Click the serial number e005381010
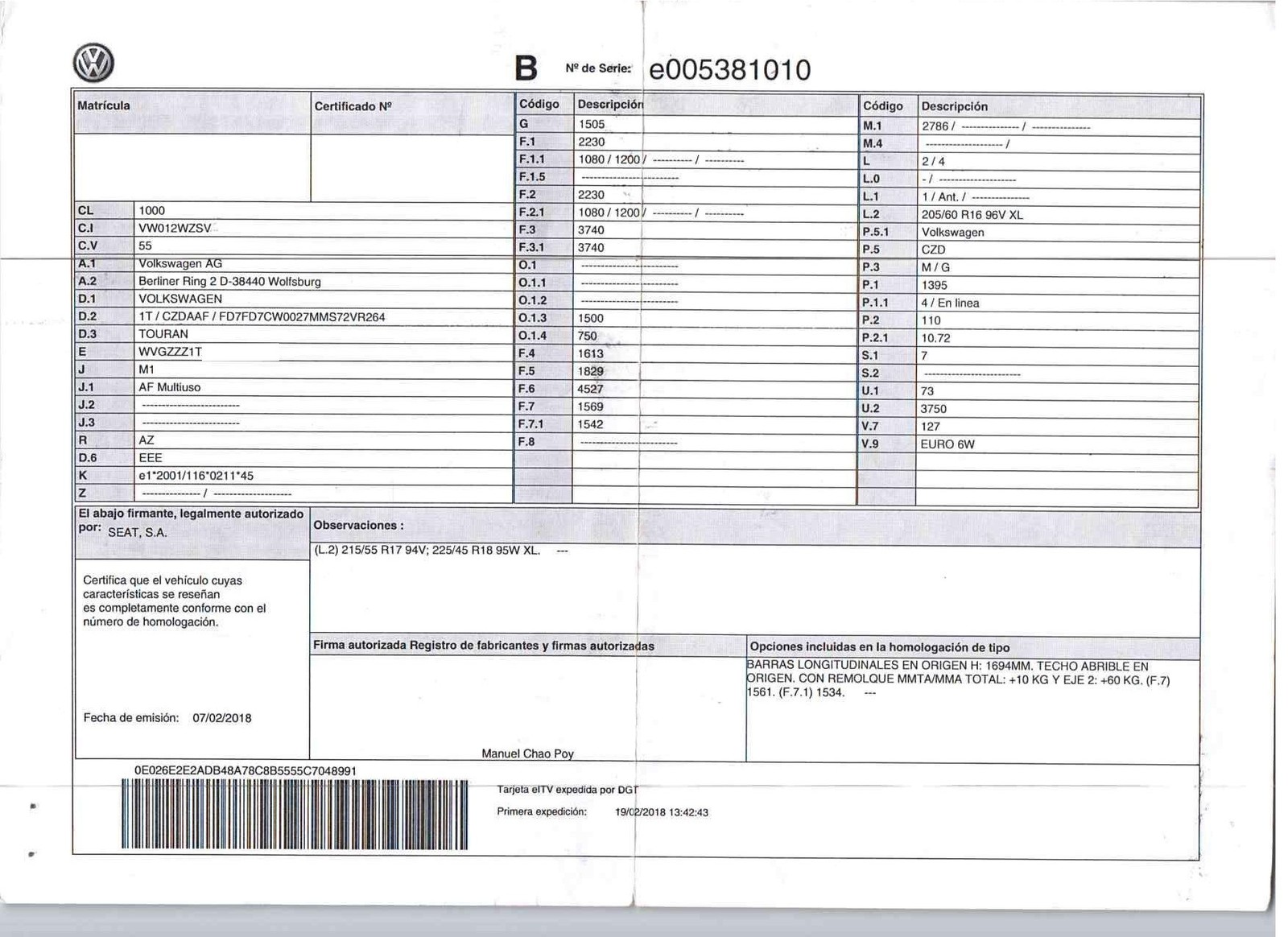Image resolution: width=1288 pixels, height=937 pixels. click(729, 70)
